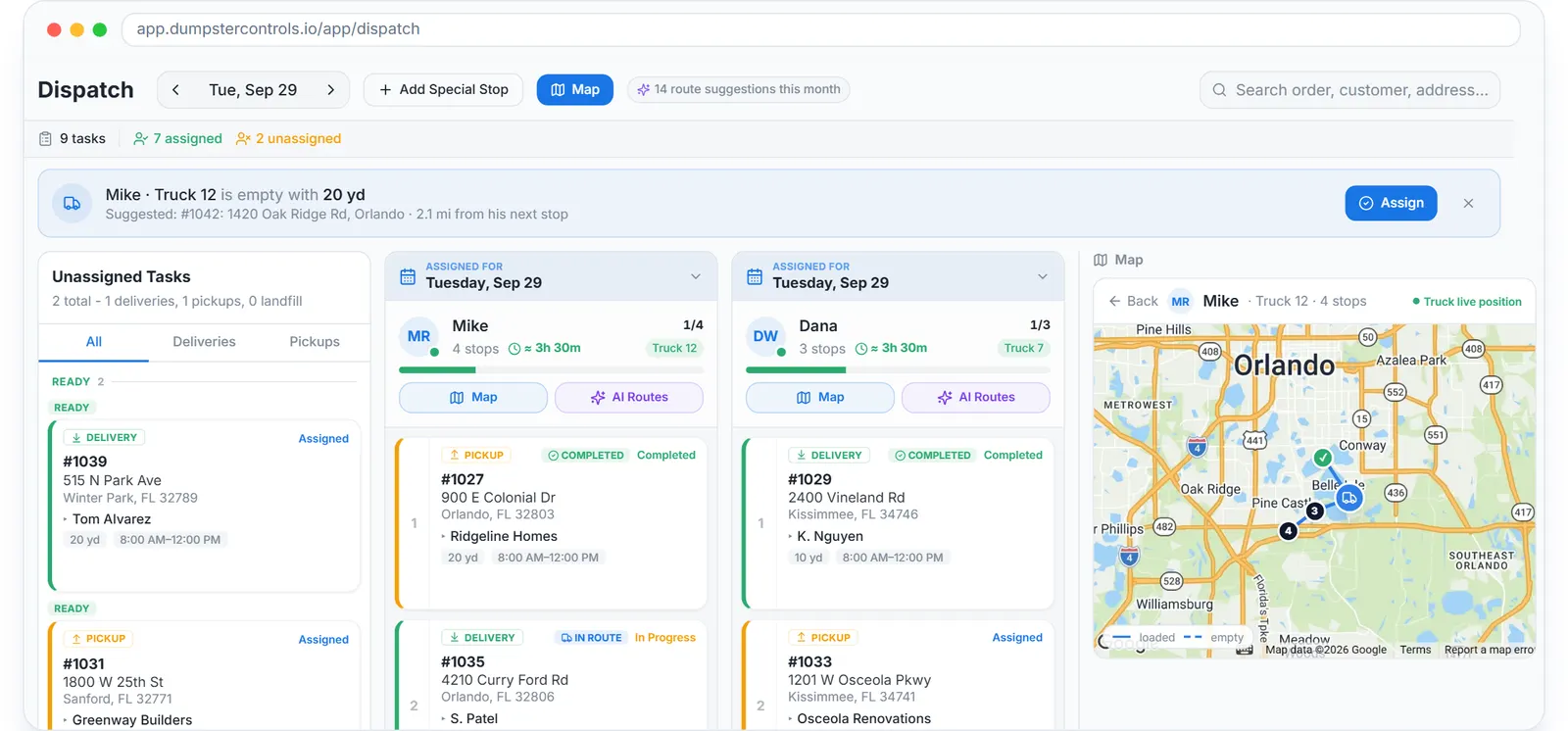Click the blue truck marker on map

[1349, 498]
